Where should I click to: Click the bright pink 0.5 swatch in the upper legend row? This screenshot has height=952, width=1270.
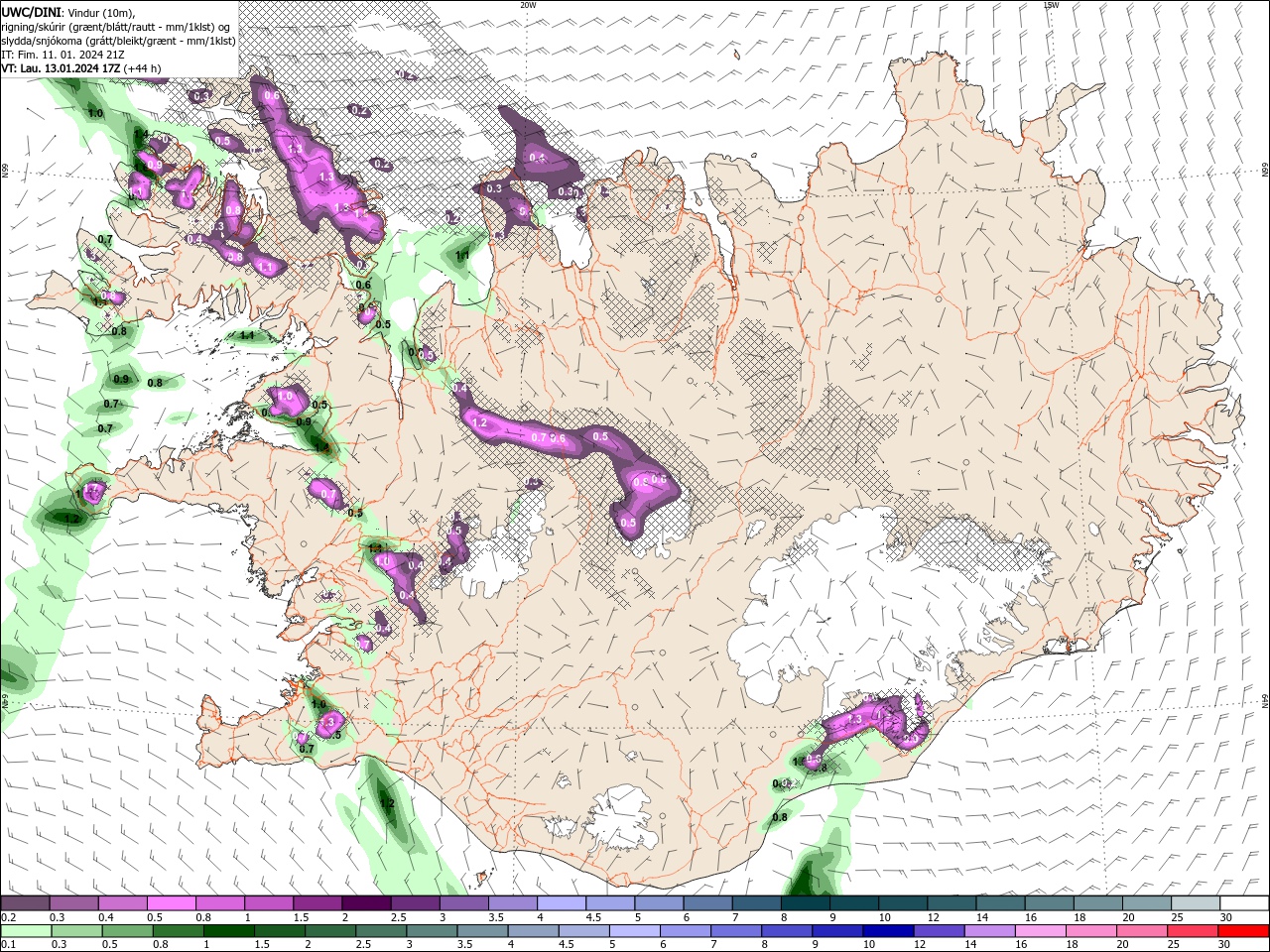[x=171, y=903]
